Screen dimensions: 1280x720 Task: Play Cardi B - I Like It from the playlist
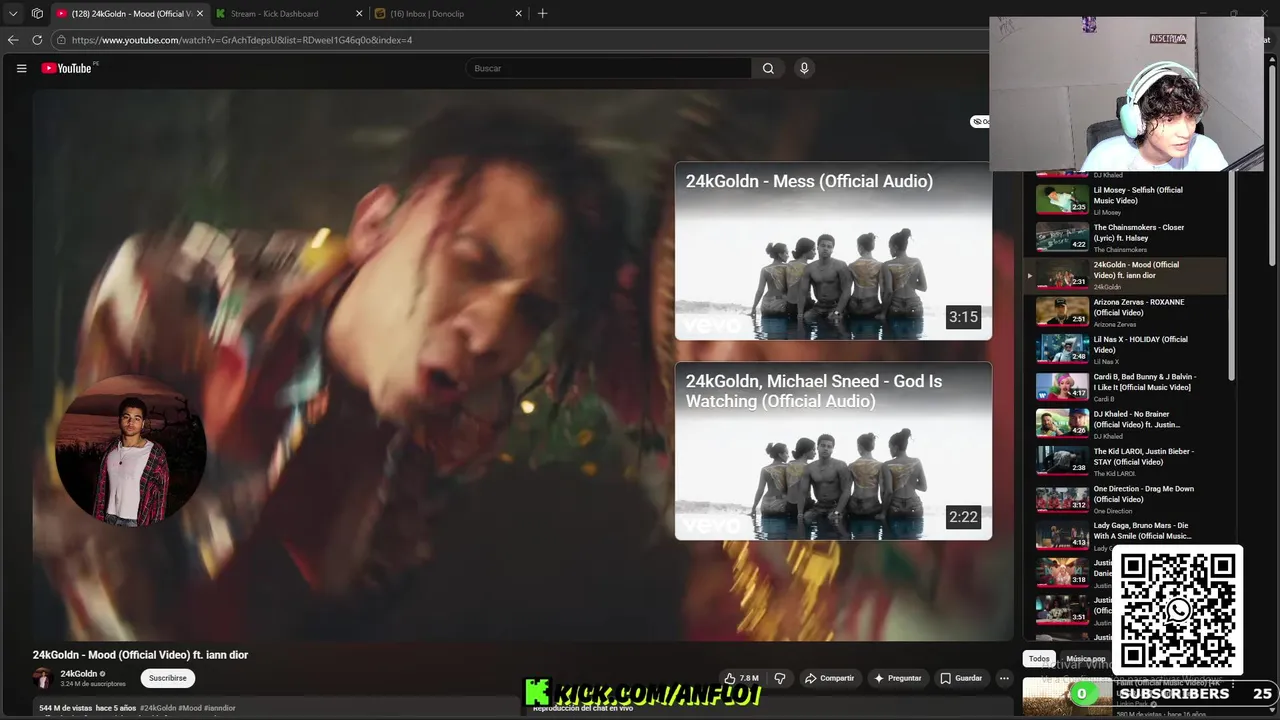(x=1125, y=387)
